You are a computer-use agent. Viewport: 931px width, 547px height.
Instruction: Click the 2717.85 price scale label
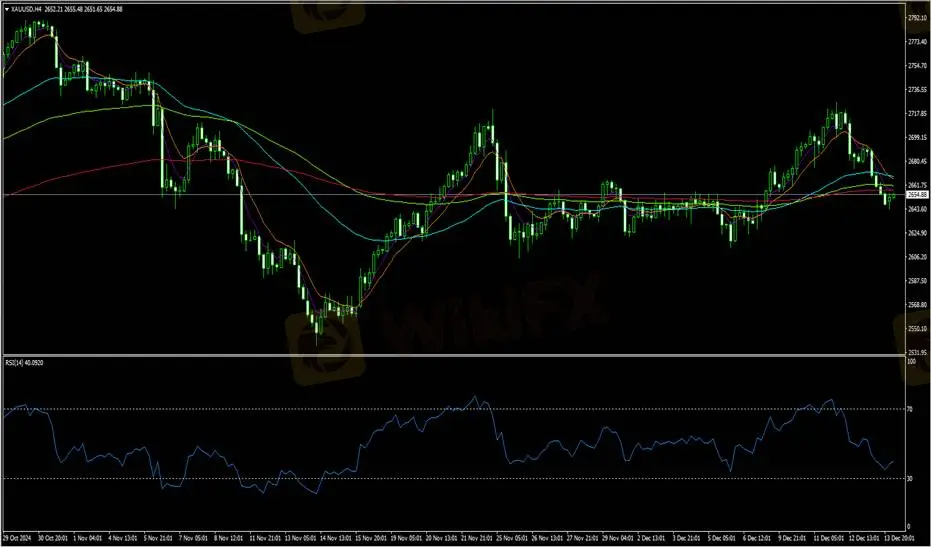click(916, 114)
